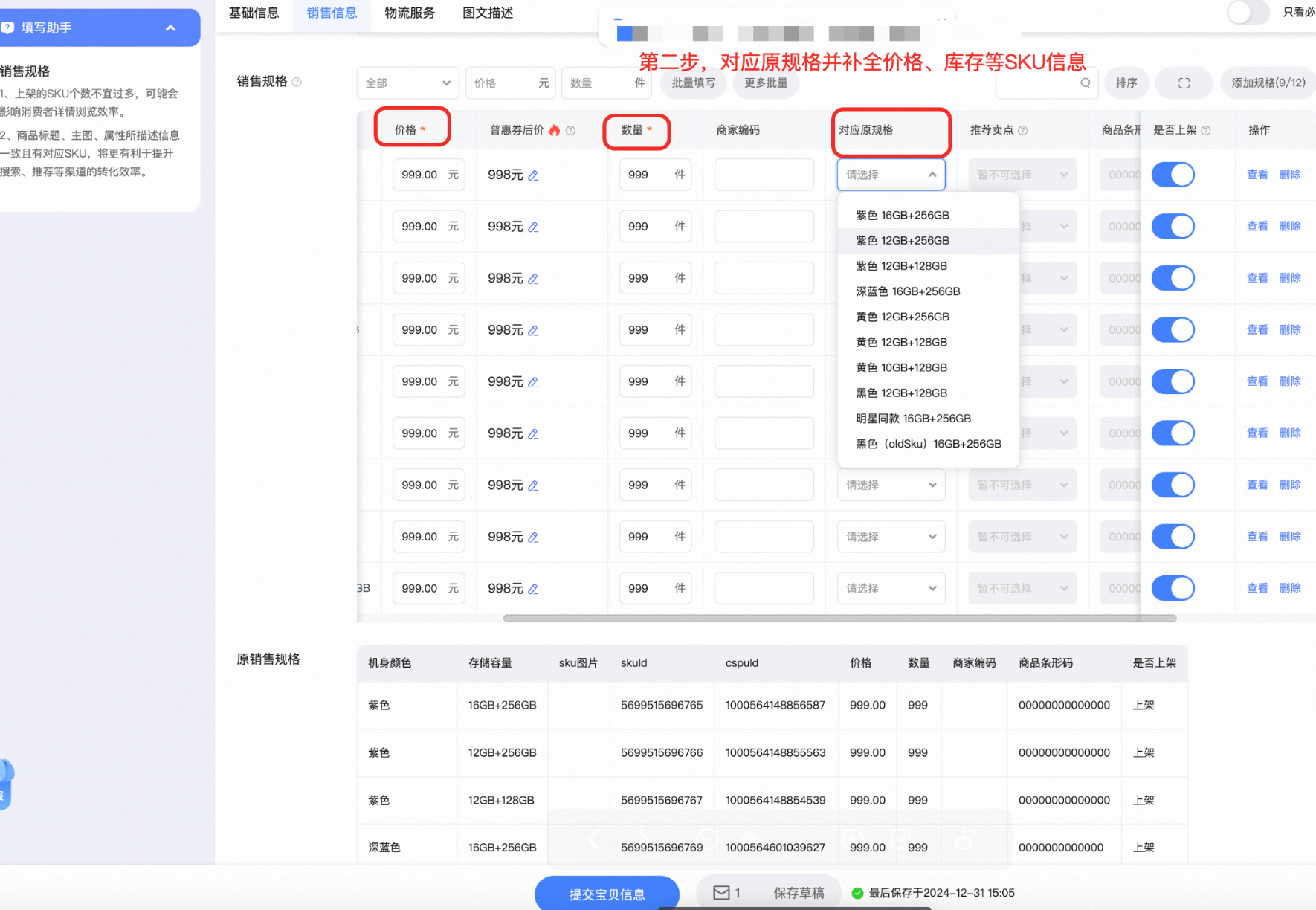The image size is (1316, 910).
Task: Pick 黄色 12GB+128GB option
Action: 928,342
